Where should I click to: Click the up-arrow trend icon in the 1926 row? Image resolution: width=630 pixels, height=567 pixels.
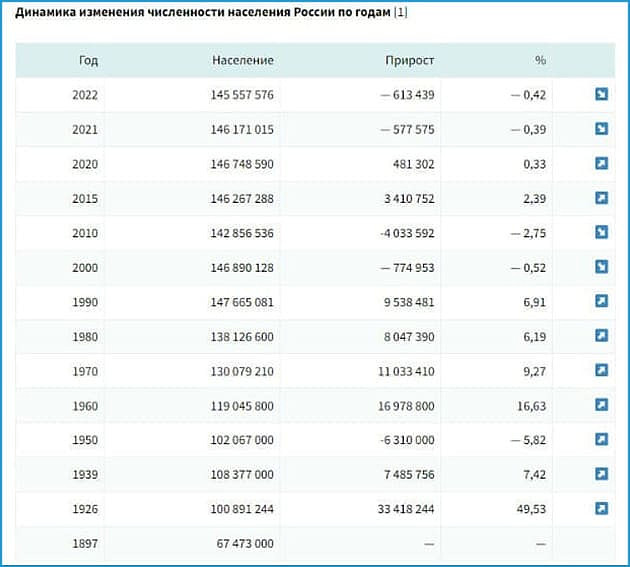pyautogui.click(x=601, y=508)
